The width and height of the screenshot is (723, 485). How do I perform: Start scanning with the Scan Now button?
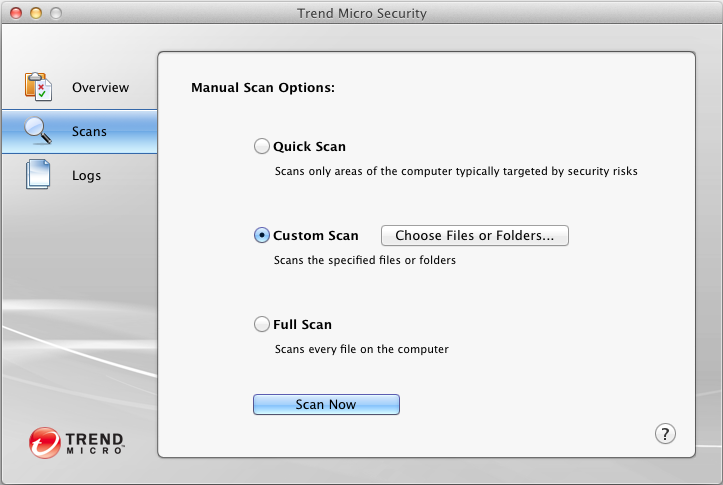pyautogui.click(x=326, y=404)
